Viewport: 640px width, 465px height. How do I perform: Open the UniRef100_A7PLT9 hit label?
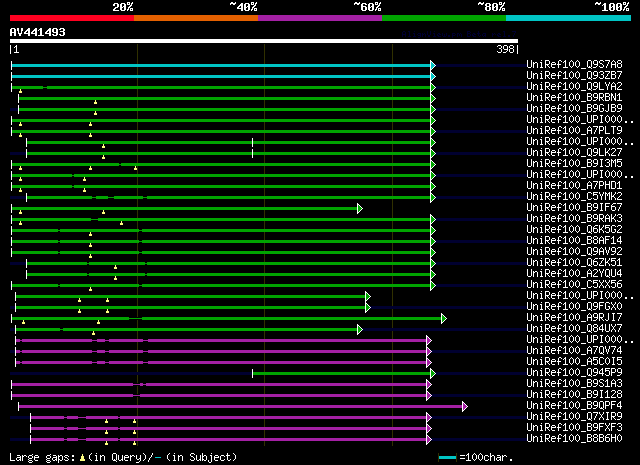(x=574, y=130)
